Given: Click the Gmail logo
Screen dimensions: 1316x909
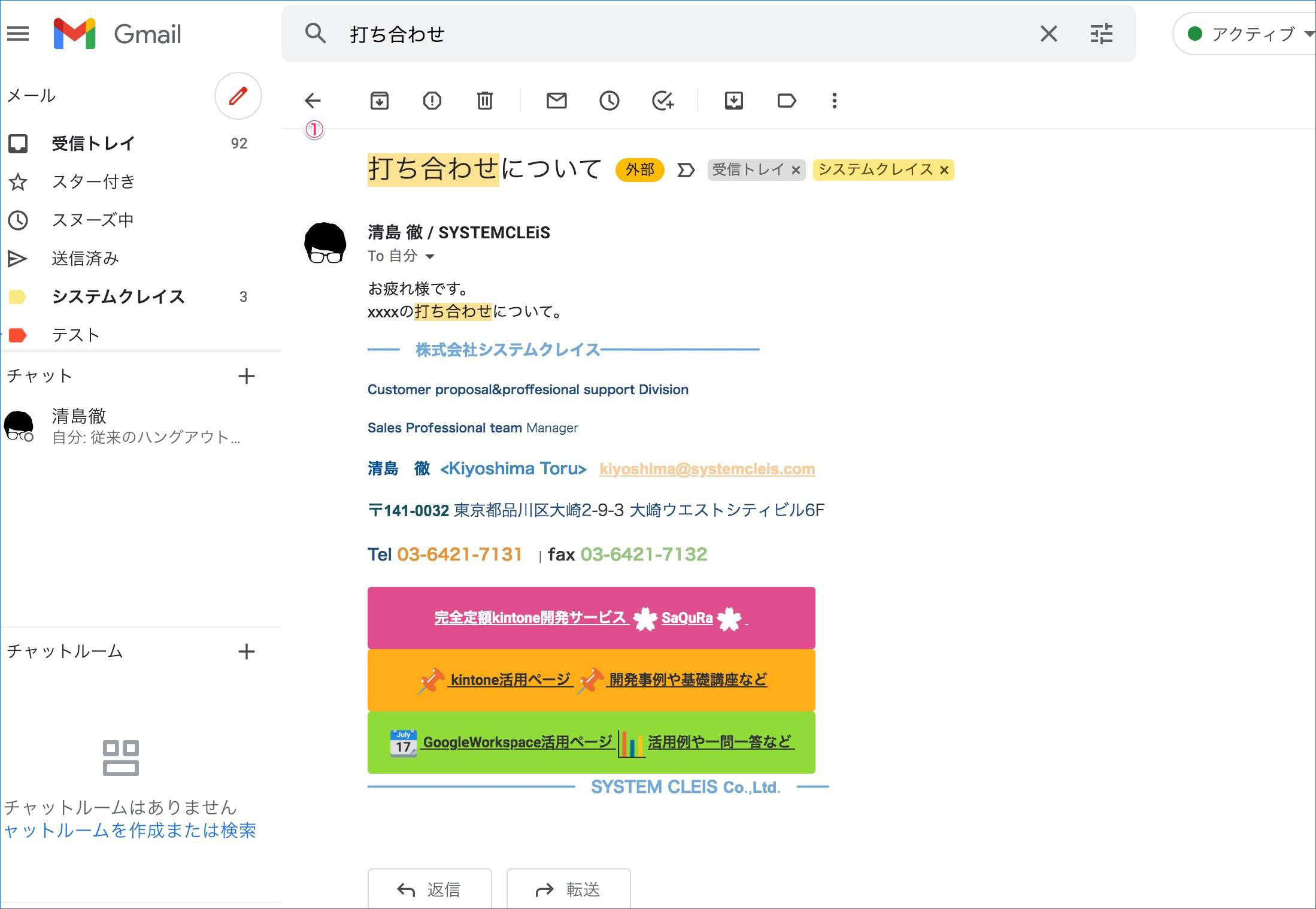Looking at the screenshot, I should [118, 34].
